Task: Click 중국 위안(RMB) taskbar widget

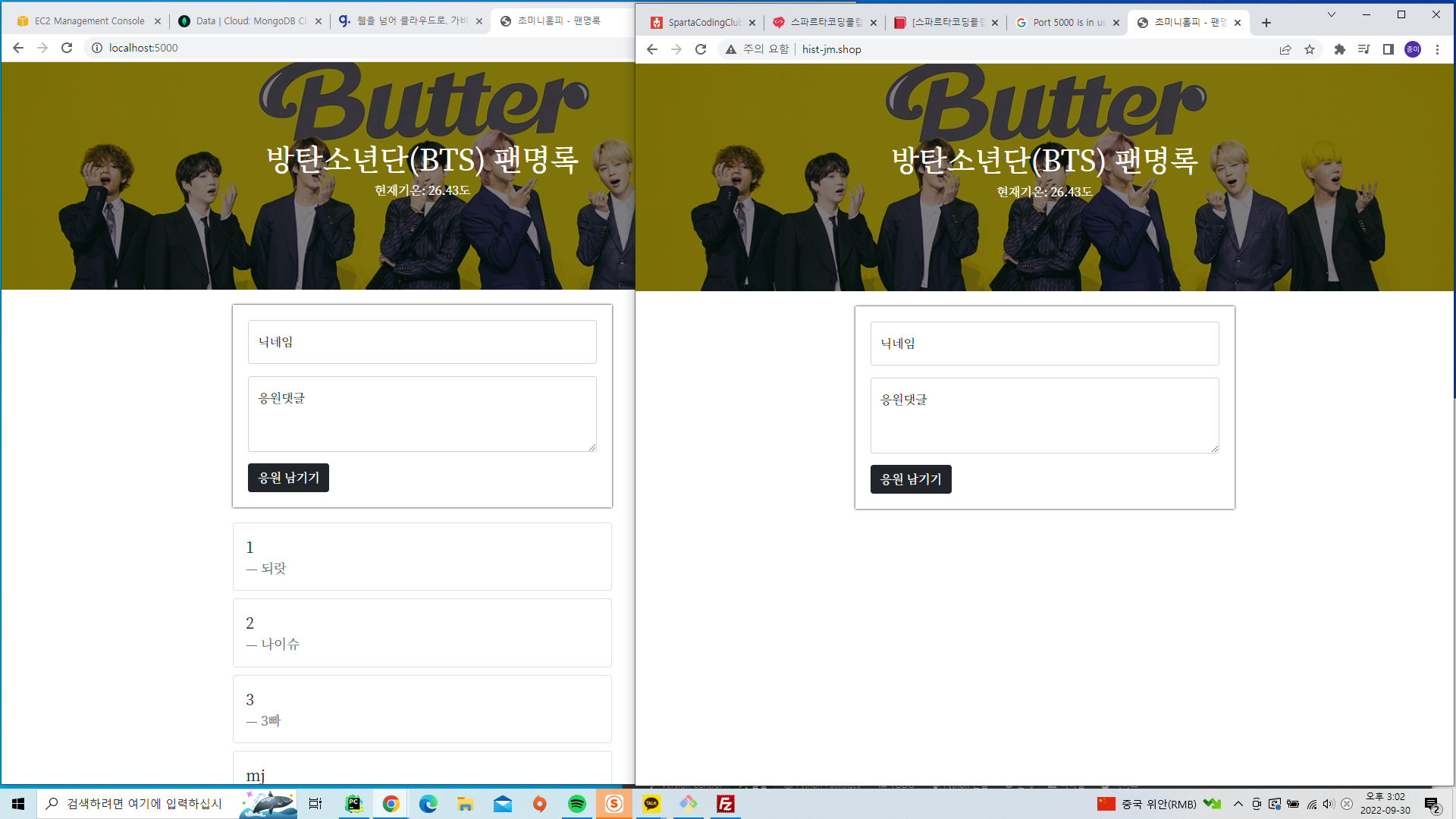Action: (1159, 804)
